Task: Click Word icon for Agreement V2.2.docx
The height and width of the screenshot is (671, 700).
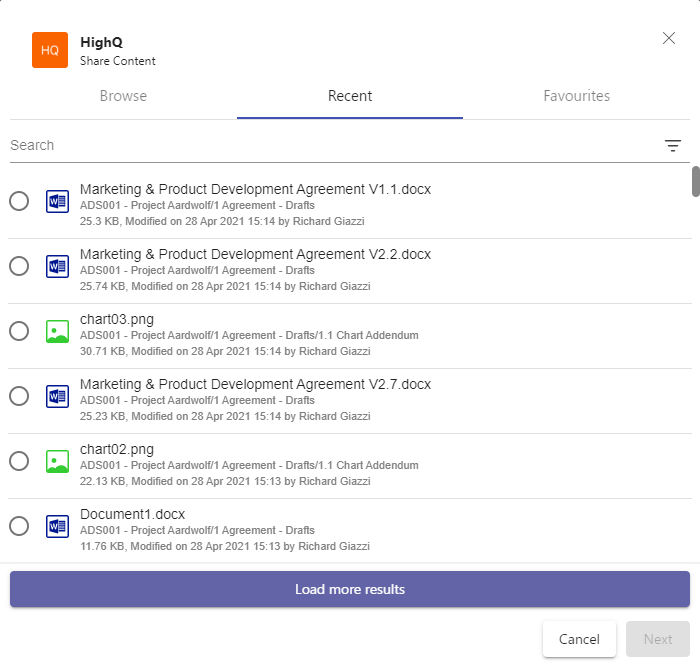Action: tap(57, 266)
